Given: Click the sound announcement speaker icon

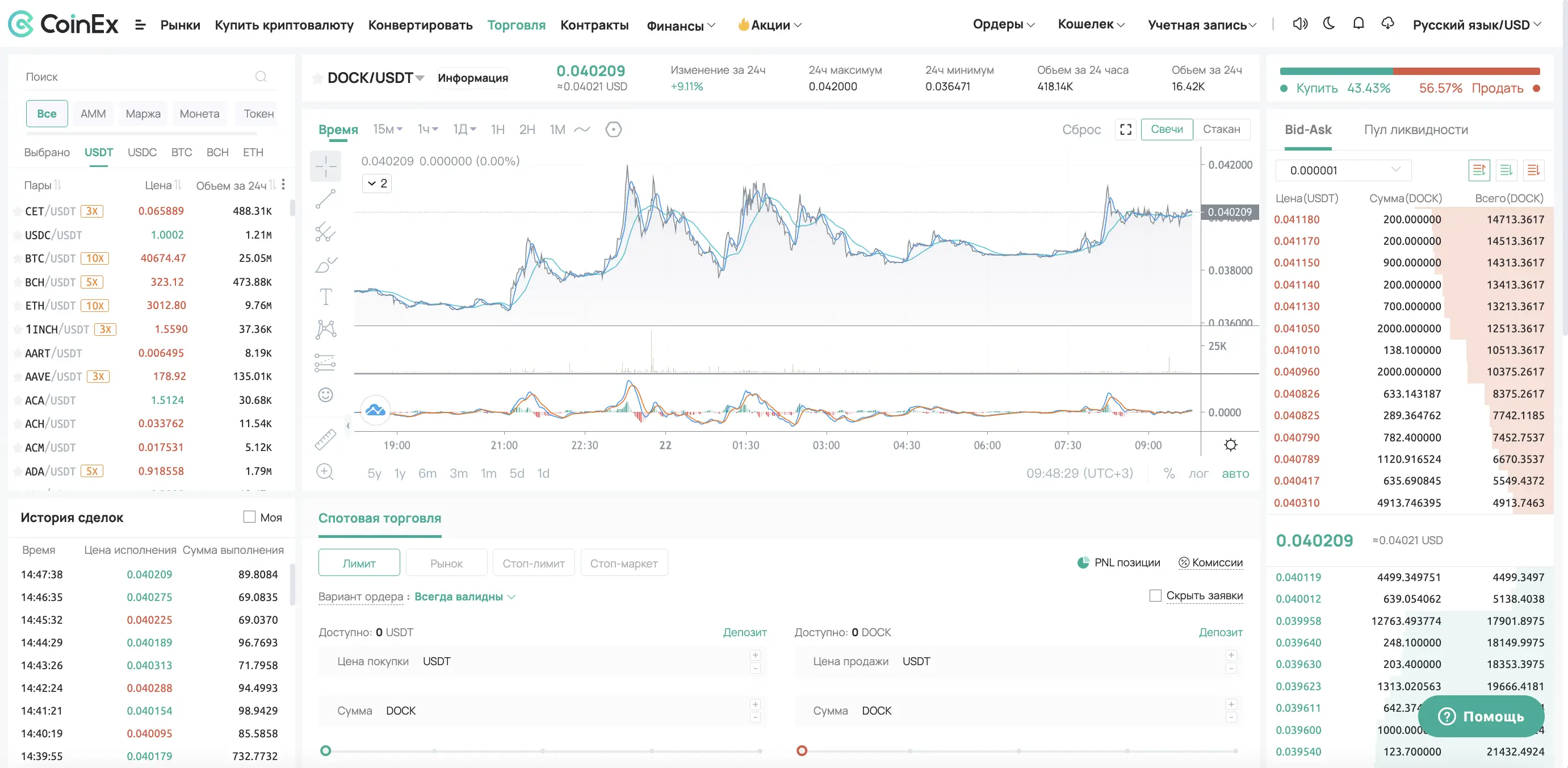Looking at the screenshot, I should 1299,24.
